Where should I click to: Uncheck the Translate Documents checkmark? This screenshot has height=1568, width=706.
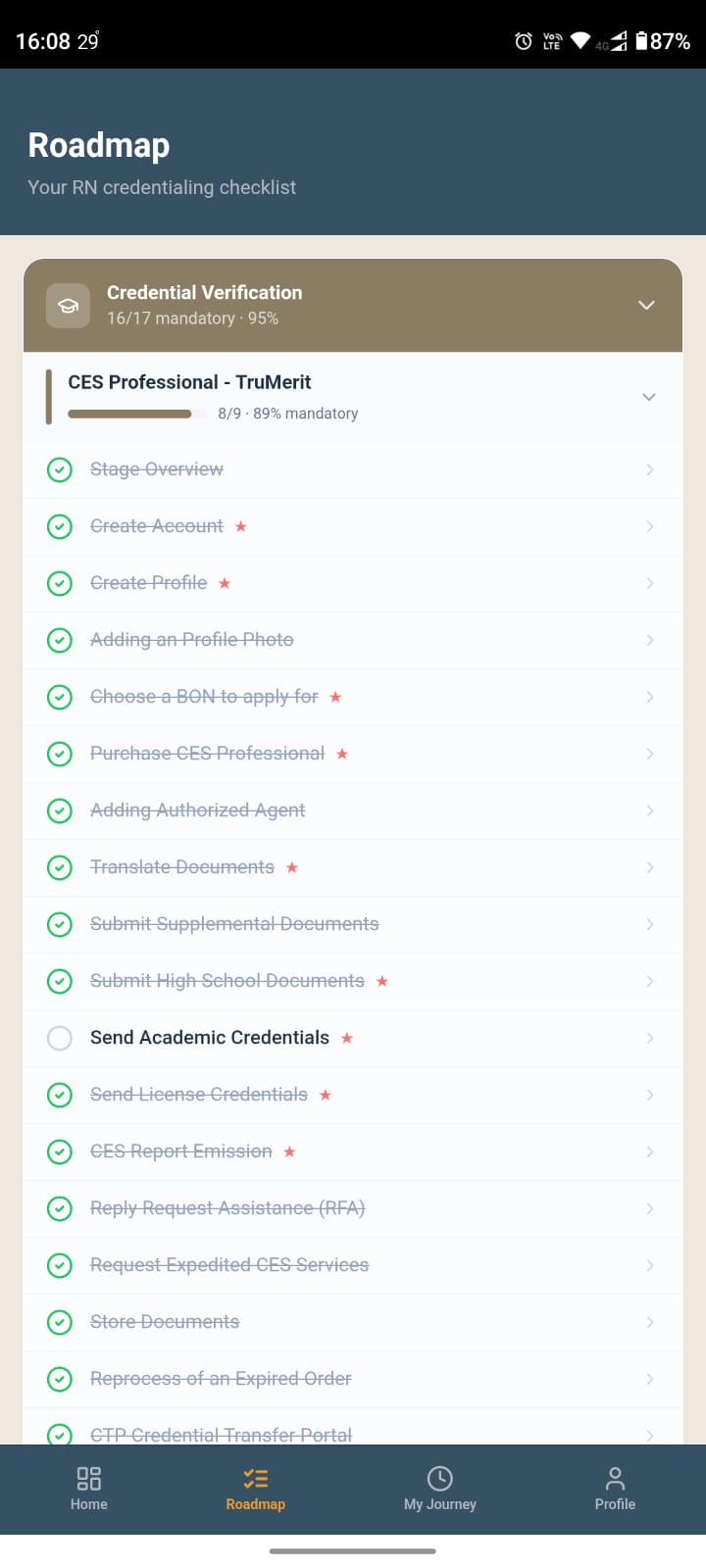pyautogui.click(x=60, y=868)
